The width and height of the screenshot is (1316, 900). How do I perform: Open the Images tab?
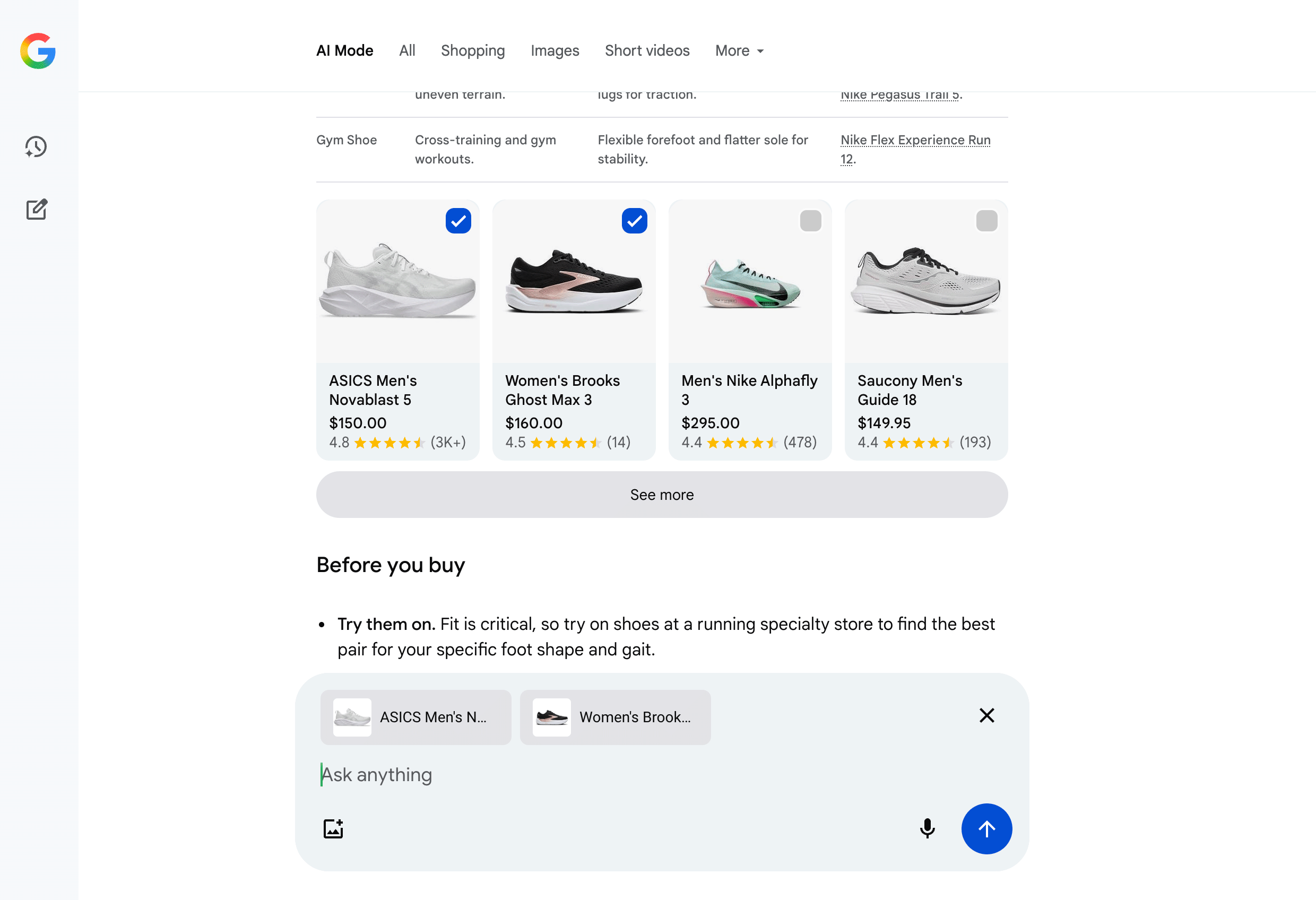[555, 50]
